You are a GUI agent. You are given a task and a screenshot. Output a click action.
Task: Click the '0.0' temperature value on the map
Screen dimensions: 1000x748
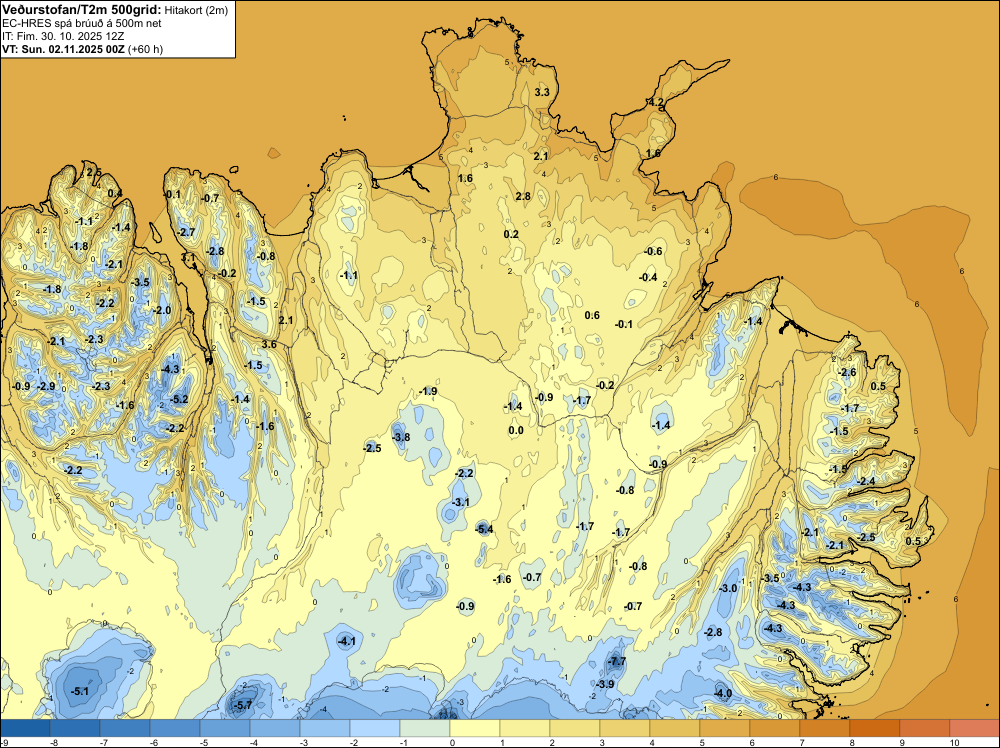(x=516, y=430)
